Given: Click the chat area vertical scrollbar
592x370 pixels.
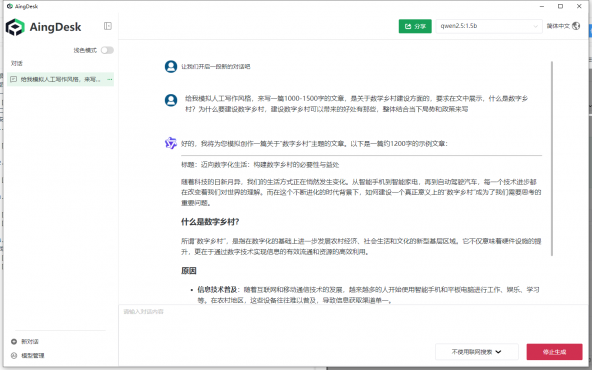Looking at the screenshot, I should click(x=552, y=159).
